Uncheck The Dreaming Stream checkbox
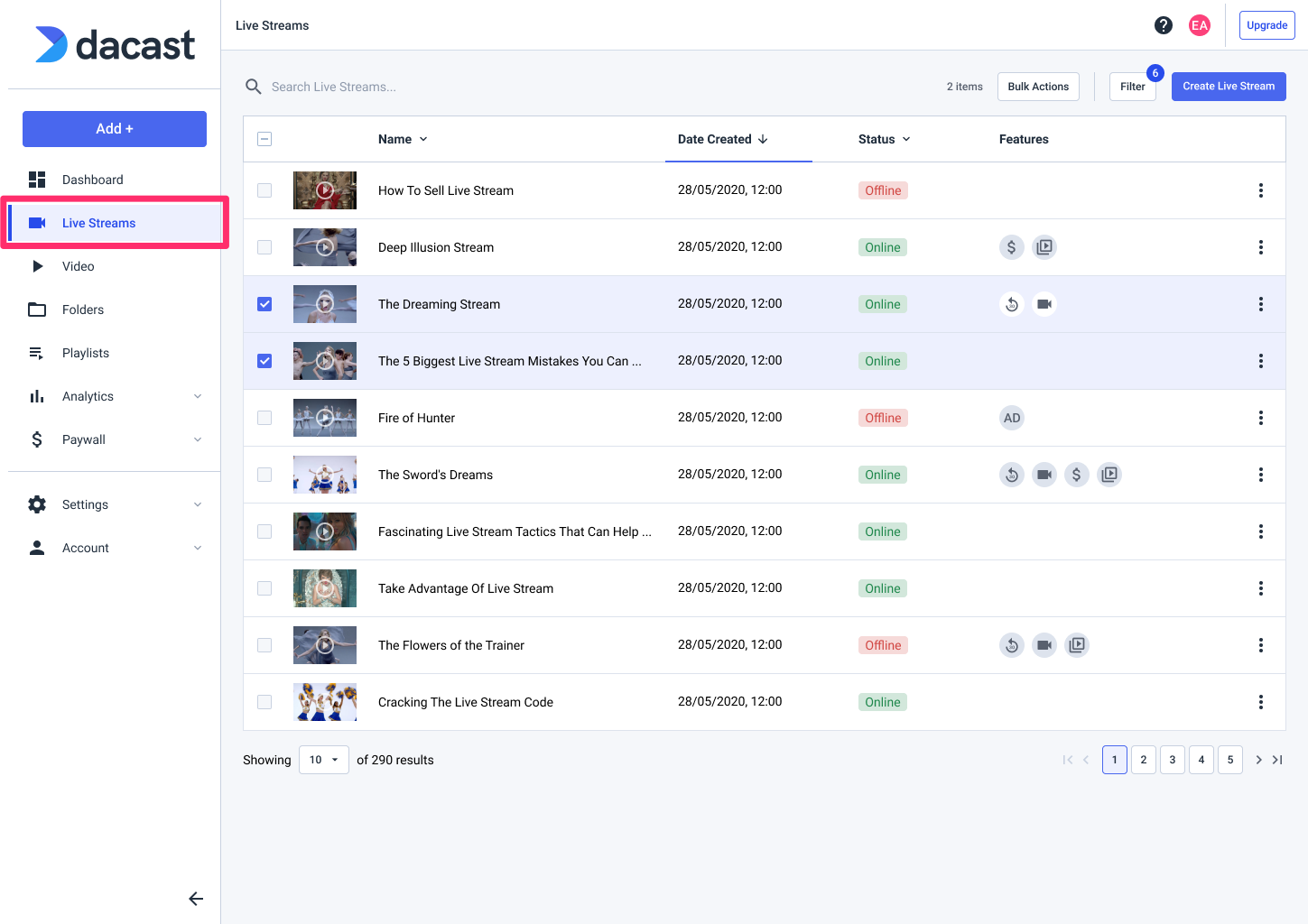This screenshot has height=924, width=1308. (x=264, y=304)
